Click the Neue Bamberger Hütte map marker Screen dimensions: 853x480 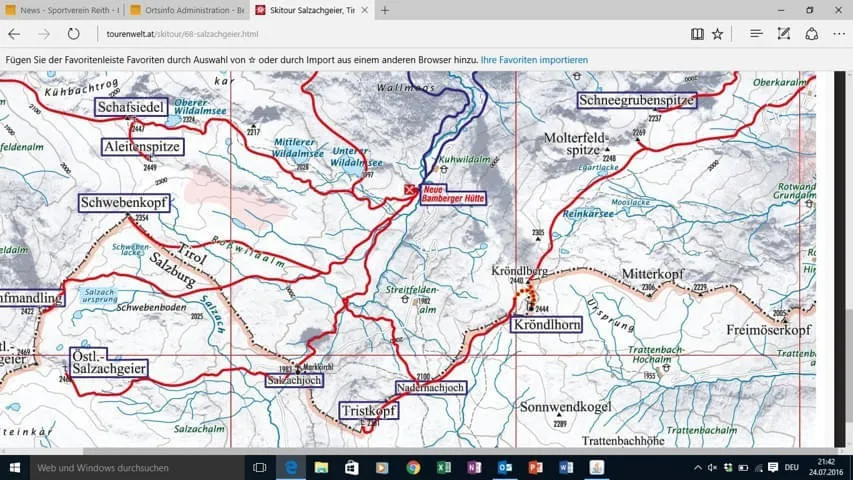click(410, 190)
